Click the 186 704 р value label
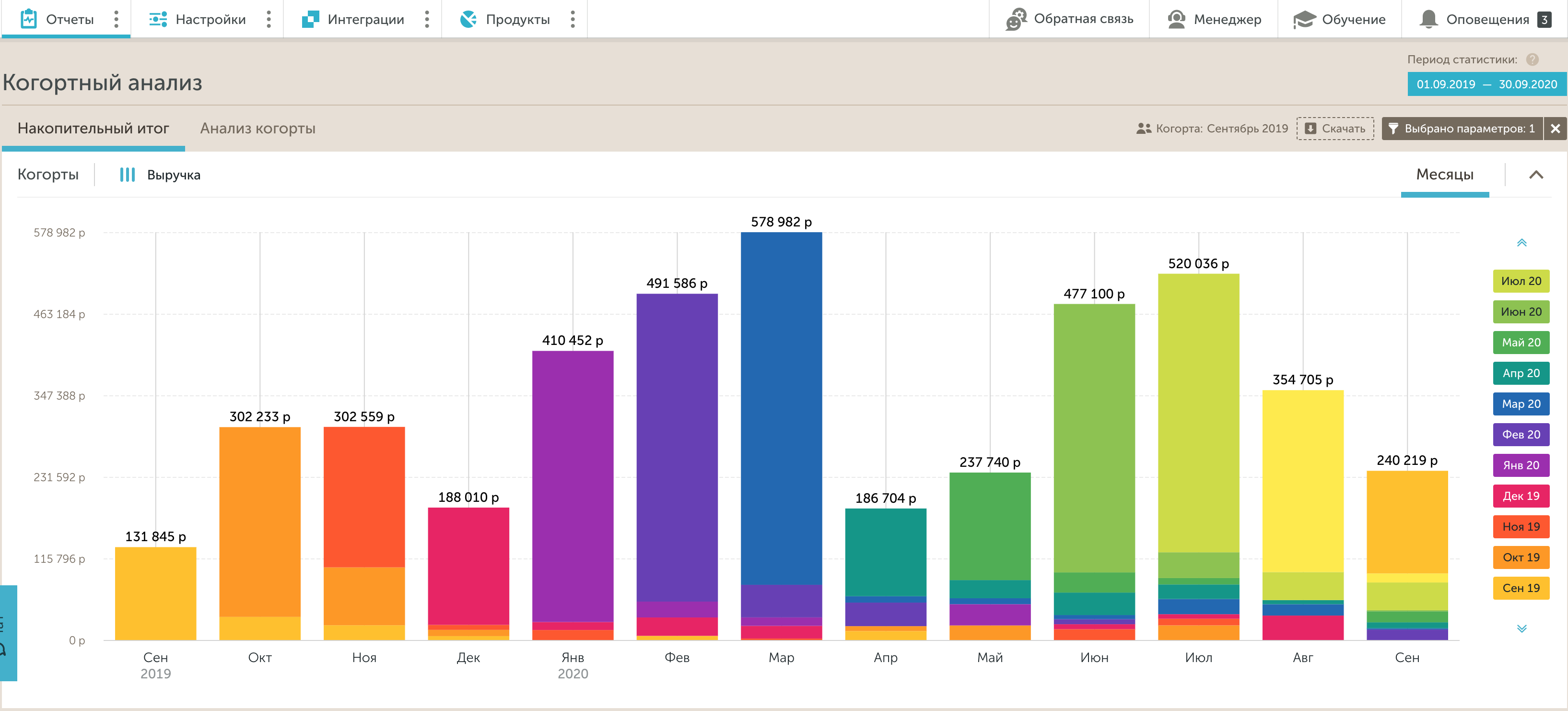 [885, 498]
